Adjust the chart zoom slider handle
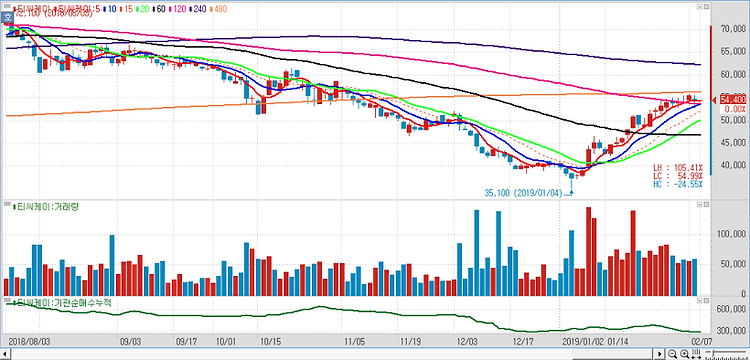The image size is (750, 360). click(x=713, y=353)
